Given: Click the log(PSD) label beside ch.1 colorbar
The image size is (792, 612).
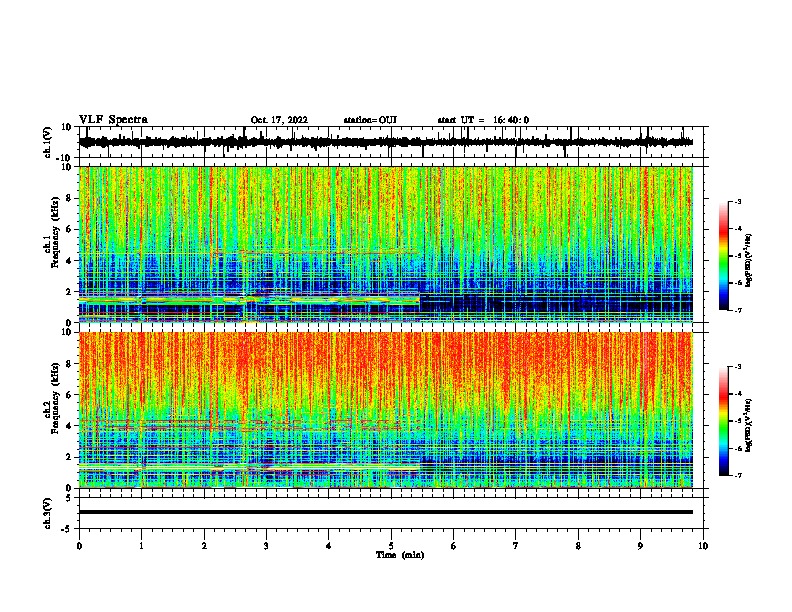Looking at the screenshot, I should [x=749, y=260].
